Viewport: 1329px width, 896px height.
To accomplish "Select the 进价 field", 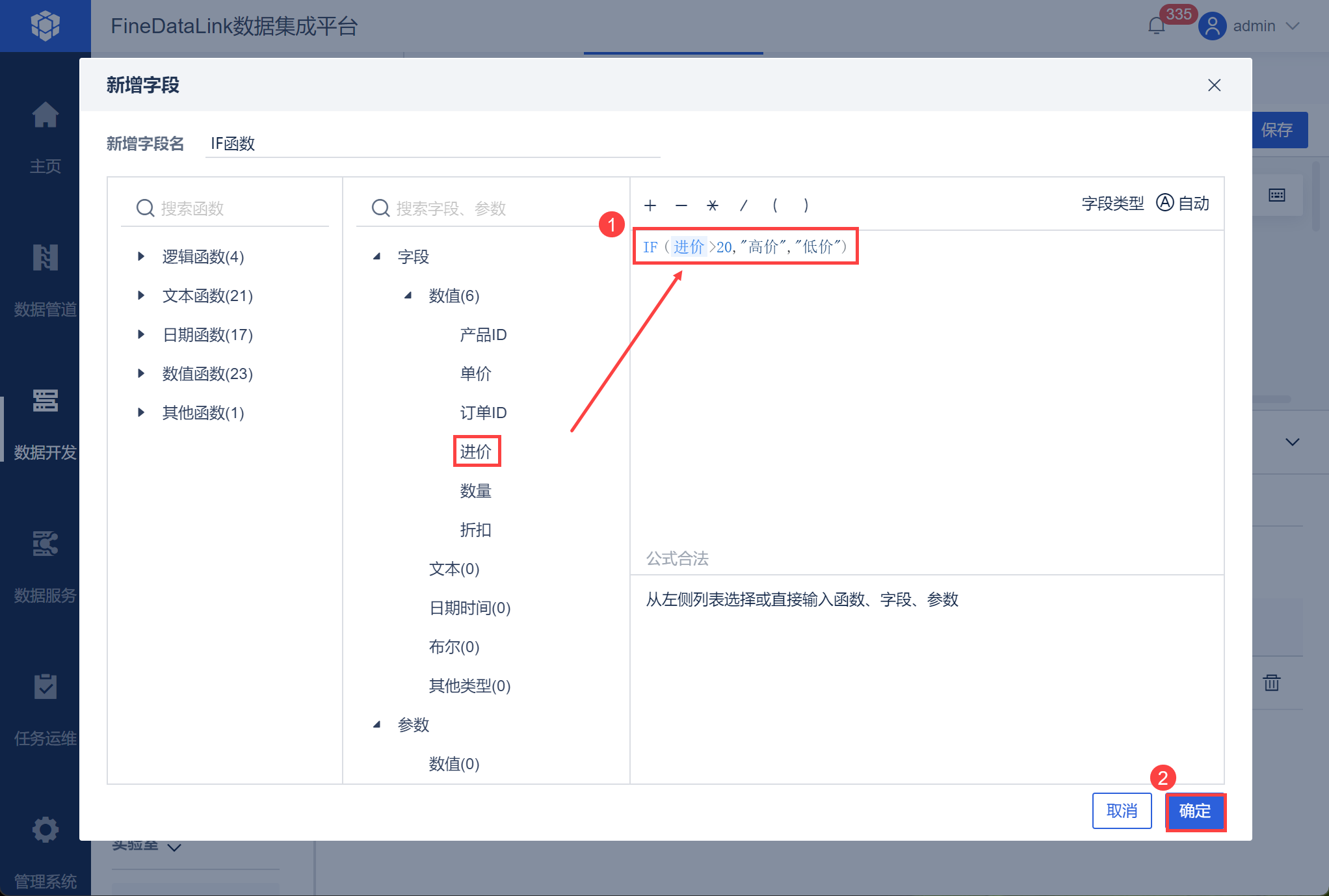I will pyautogui.click(x=476, y=452).
